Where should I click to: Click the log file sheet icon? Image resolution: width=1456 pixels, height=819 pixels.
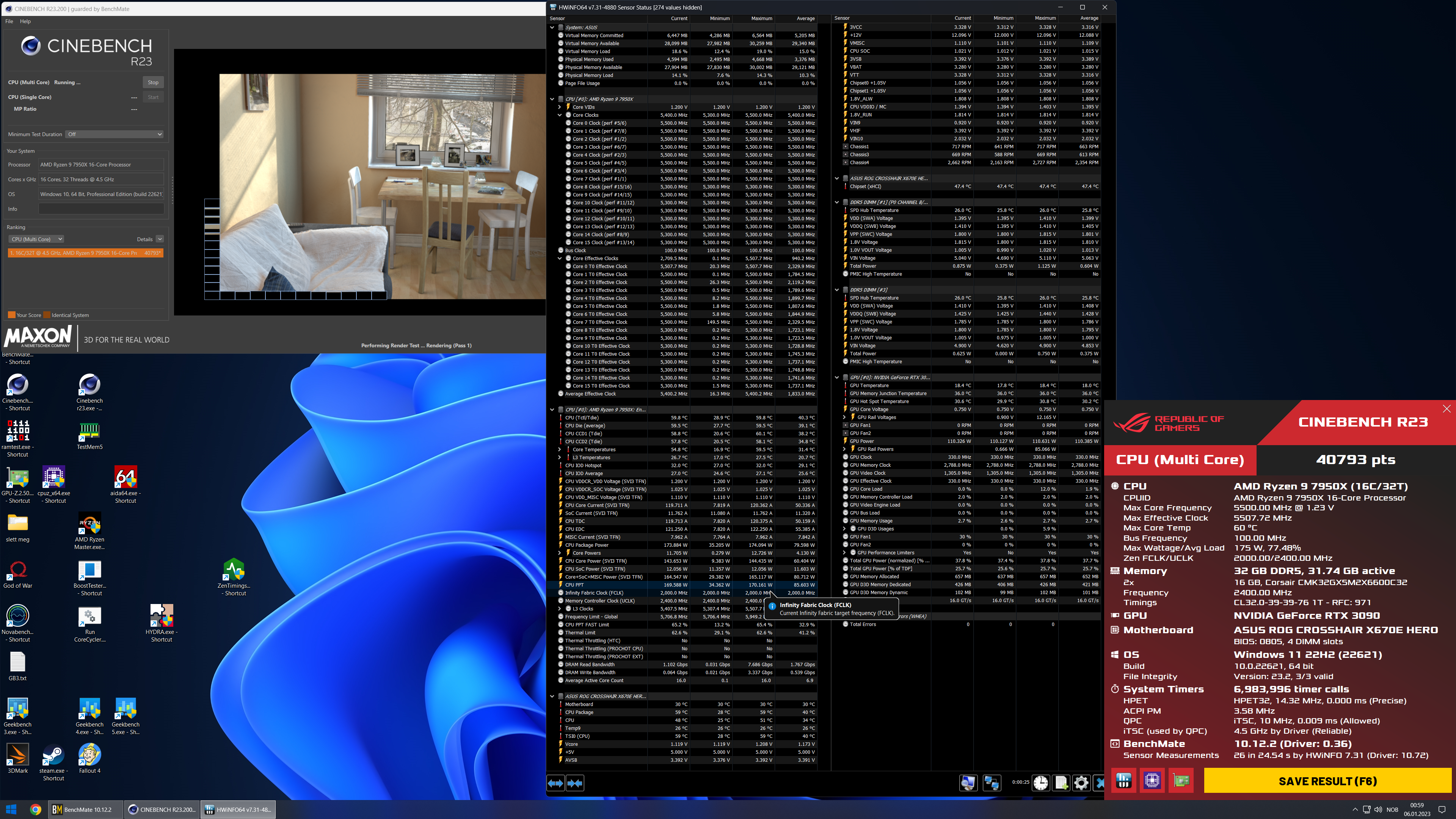coord(1061,782)
